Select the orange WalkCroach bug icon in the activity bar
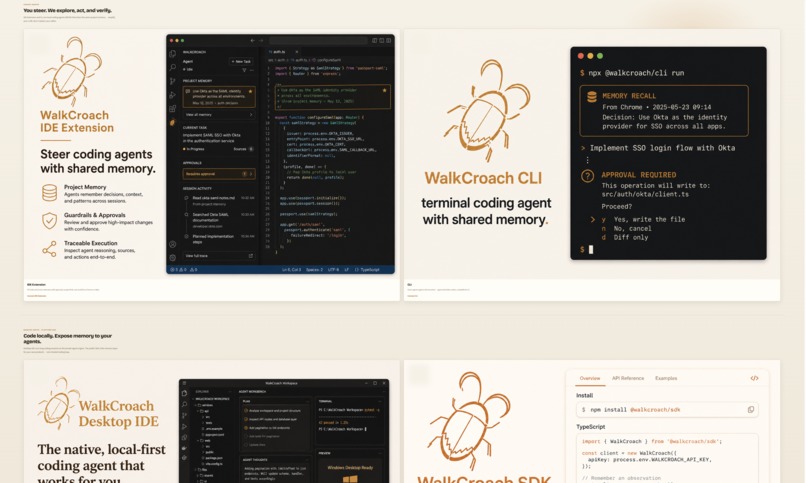This screenshot has height=483, width=806. click(x=173, y=123)
